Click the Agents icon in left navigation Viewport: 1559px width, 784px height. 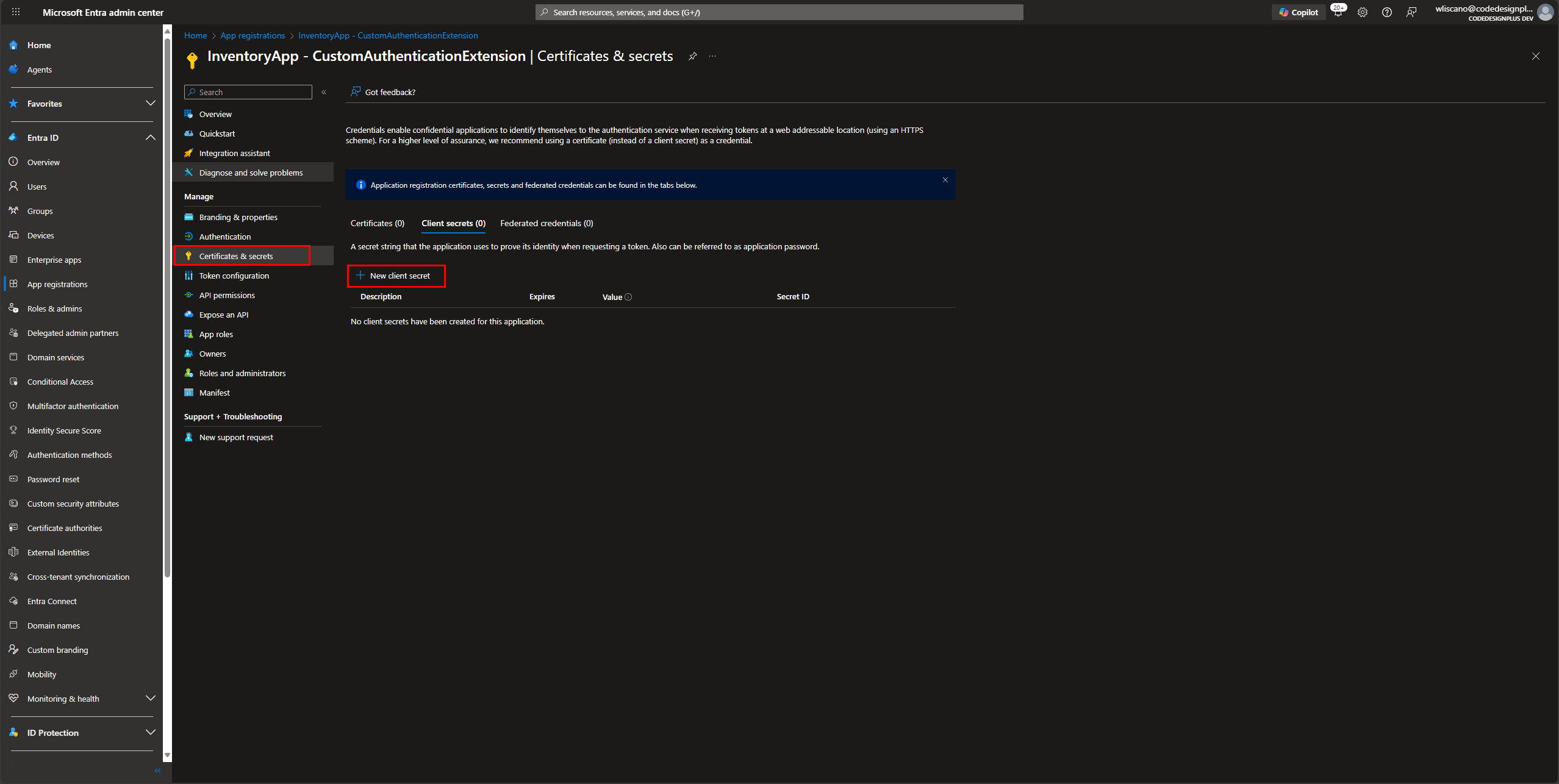pyautogui.click(x=13, y=69)
